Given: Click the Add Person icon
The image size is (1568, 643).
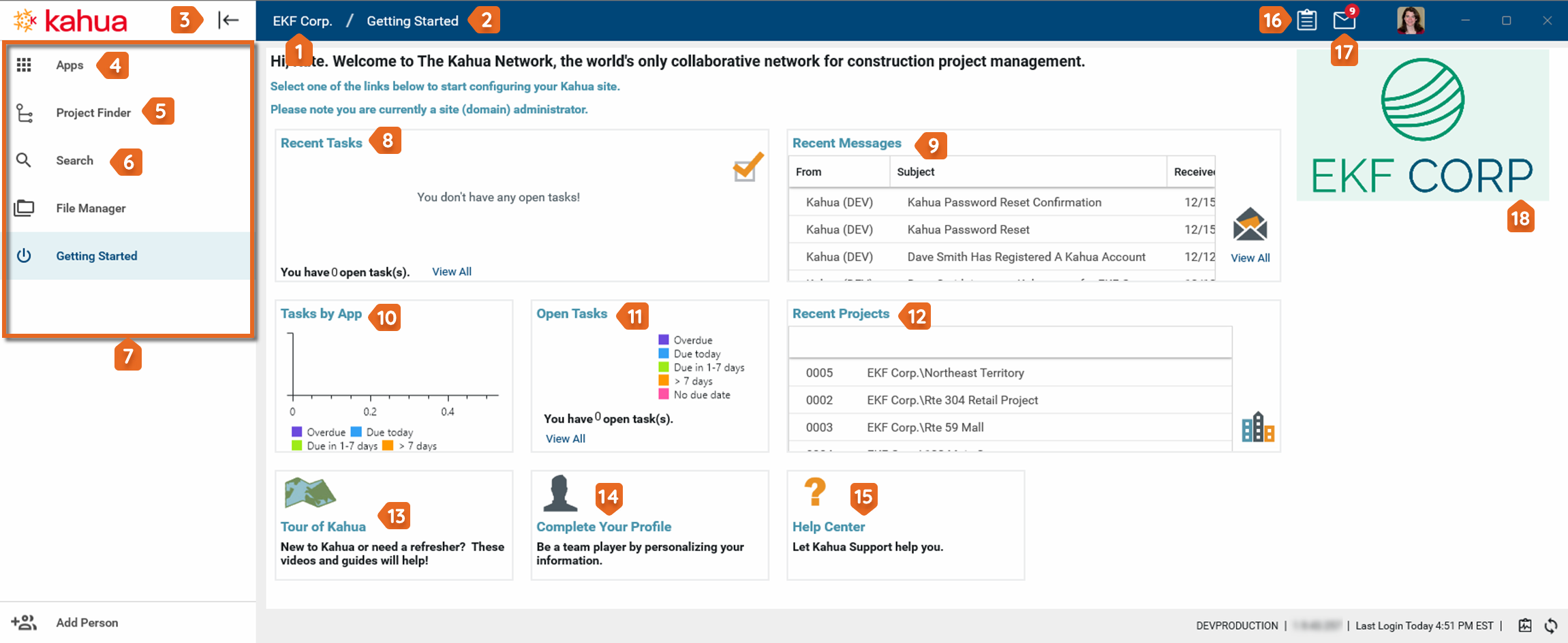Looking at the screenshot, I should [24, 623].
